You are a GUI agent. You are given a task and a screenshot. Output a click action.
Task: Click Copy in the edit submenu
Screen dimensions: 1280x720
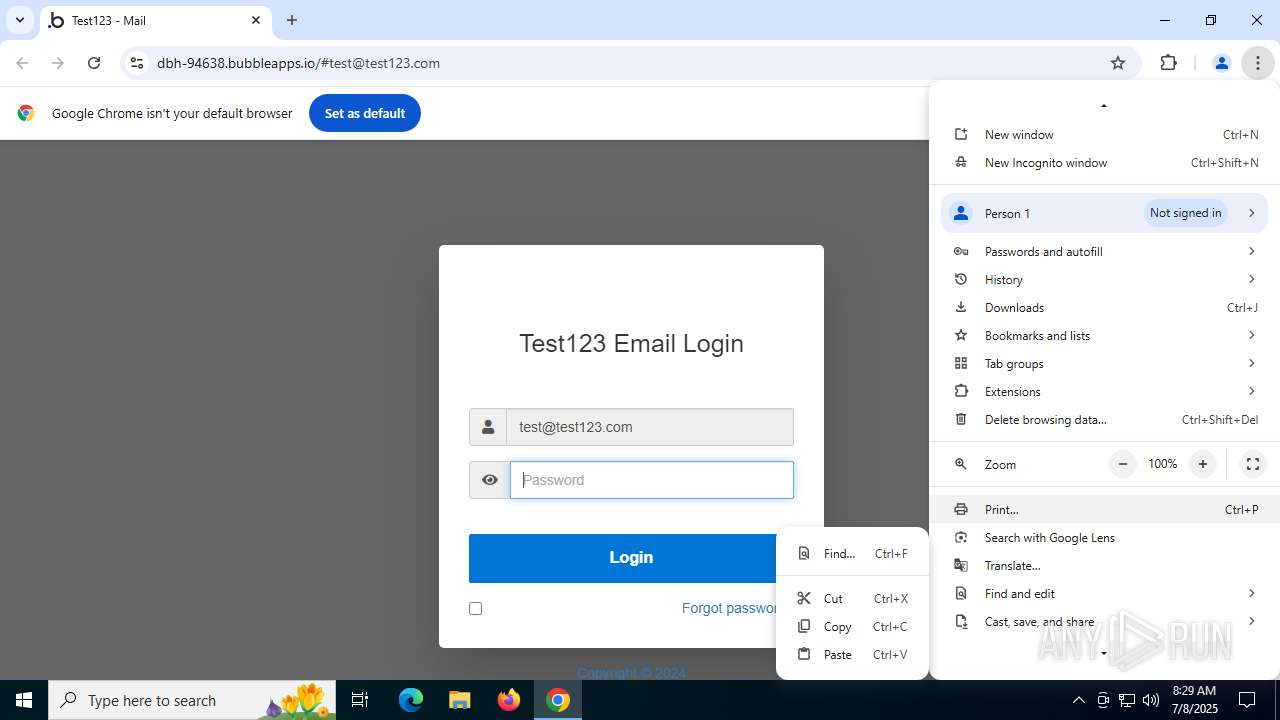pos(852,626)
